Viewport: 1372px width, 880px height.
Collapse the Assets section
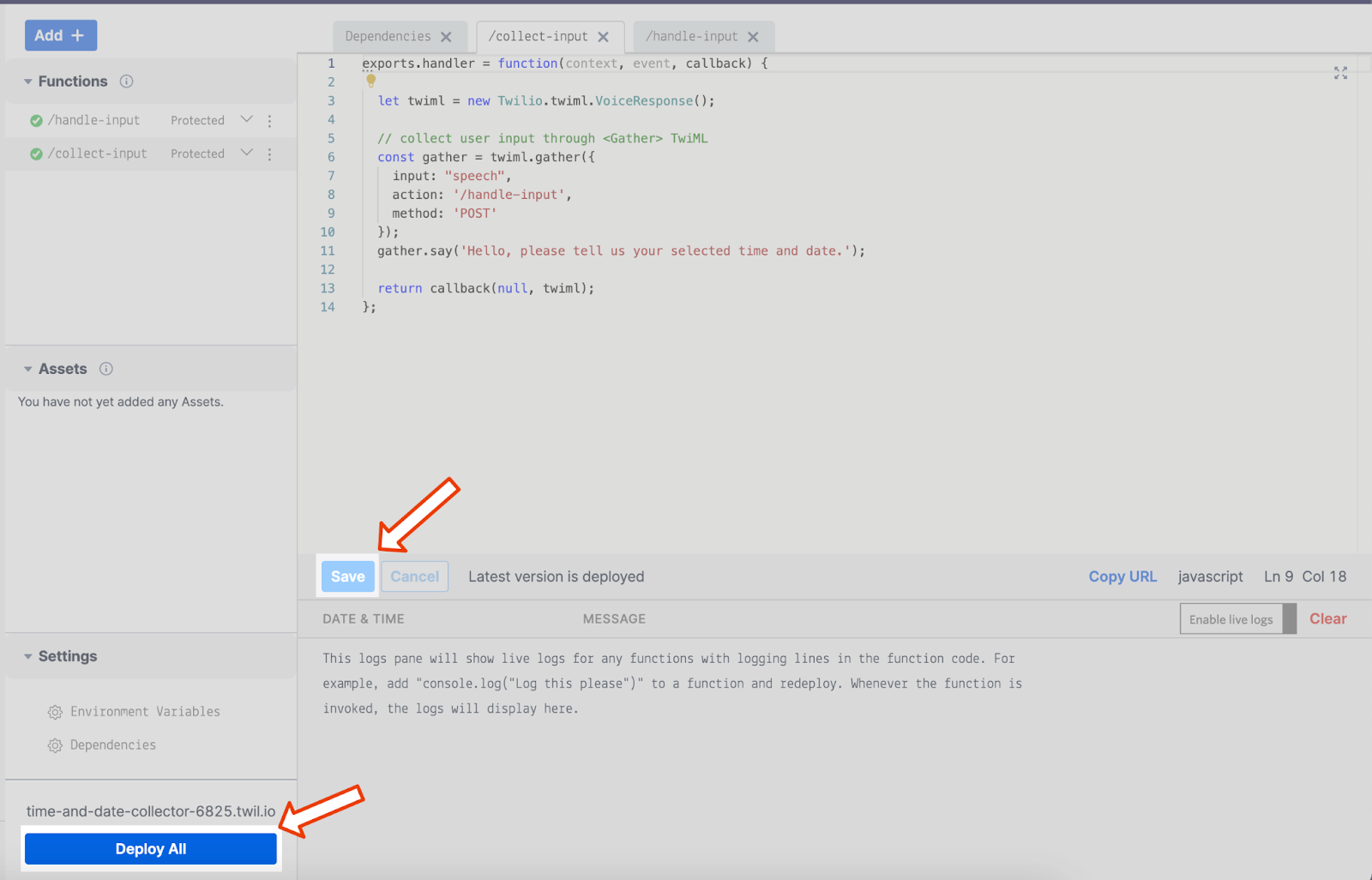coord(28,369)
